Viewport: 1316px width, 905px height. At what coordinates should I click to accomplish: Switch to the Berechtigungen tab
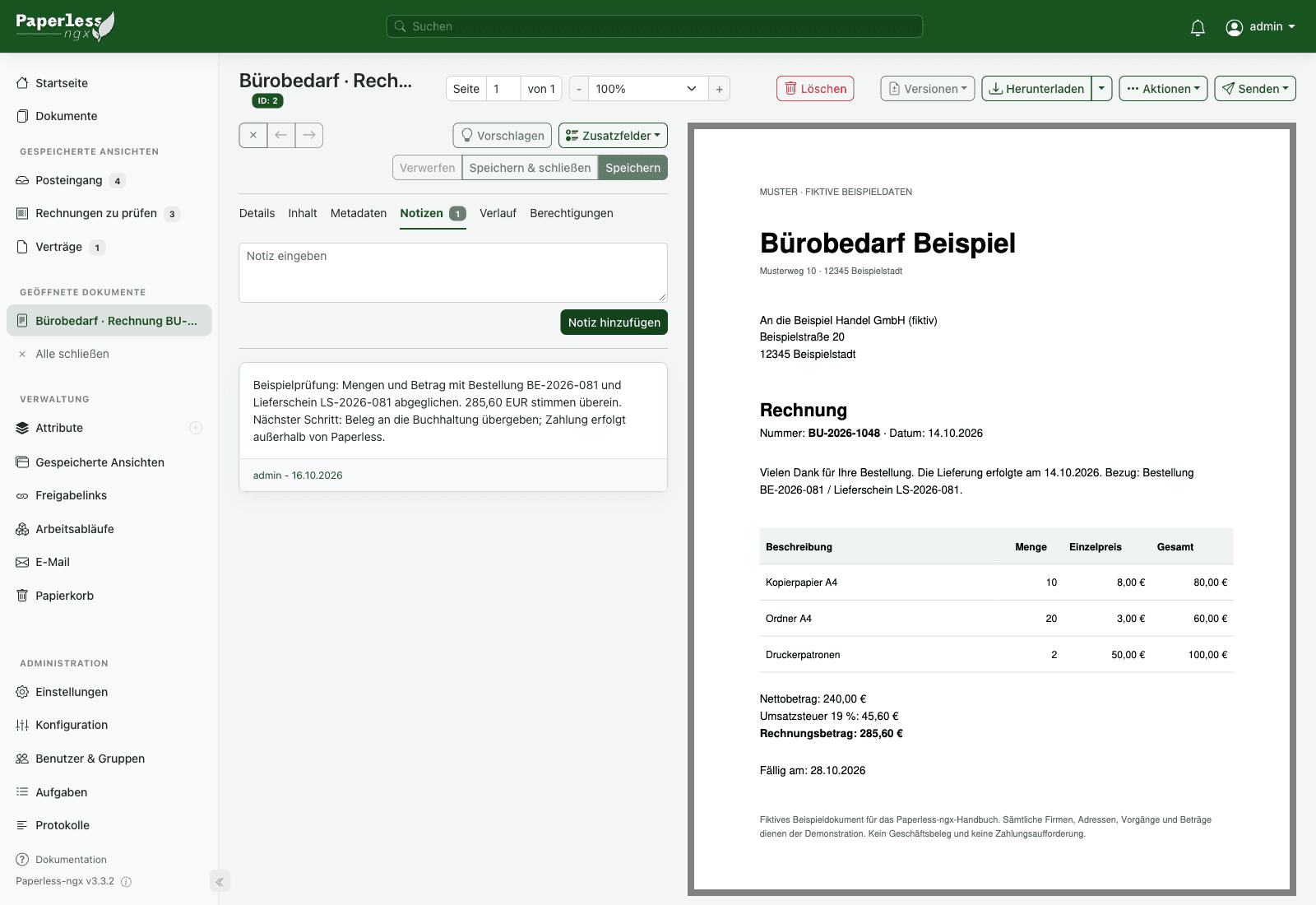(x=572, y=213)
